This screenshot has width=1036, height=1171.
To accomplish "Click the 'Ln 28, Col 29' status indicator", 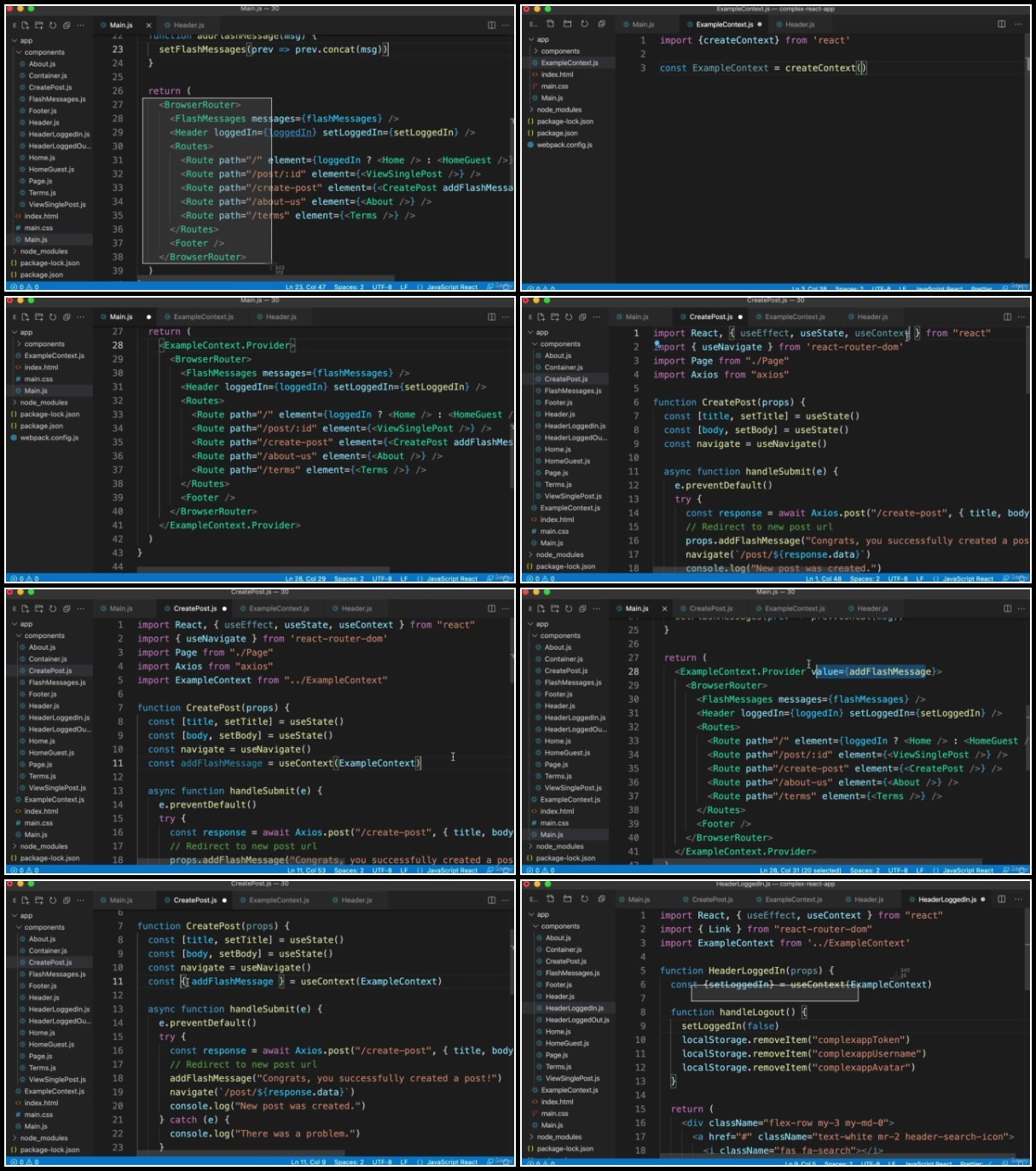I will [305, 579].
